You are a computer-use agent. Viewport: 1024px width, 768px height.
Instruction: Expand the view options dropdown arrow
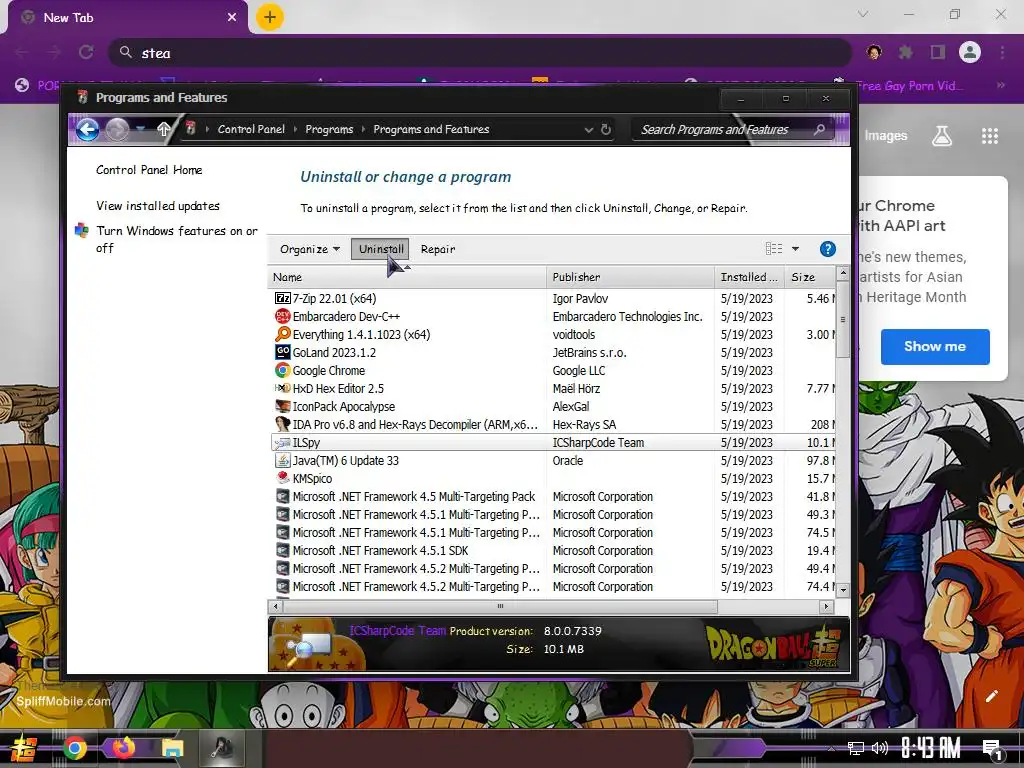point(795,249)
